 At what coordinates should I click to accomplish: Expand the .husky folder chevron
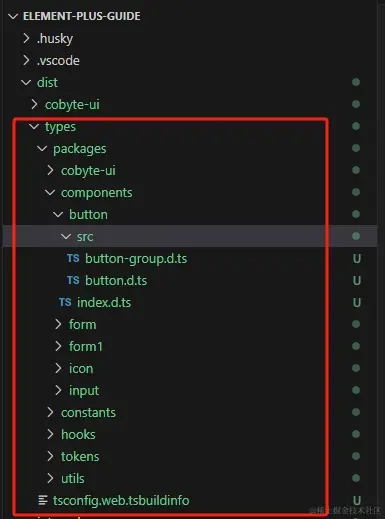[x=26, y=38]
